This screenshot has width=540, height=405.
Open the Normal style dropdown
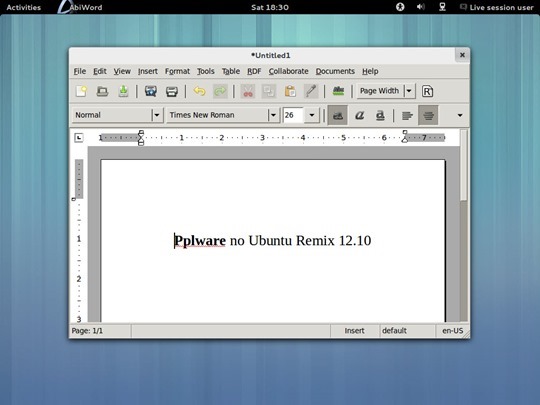tap(157, 115)
